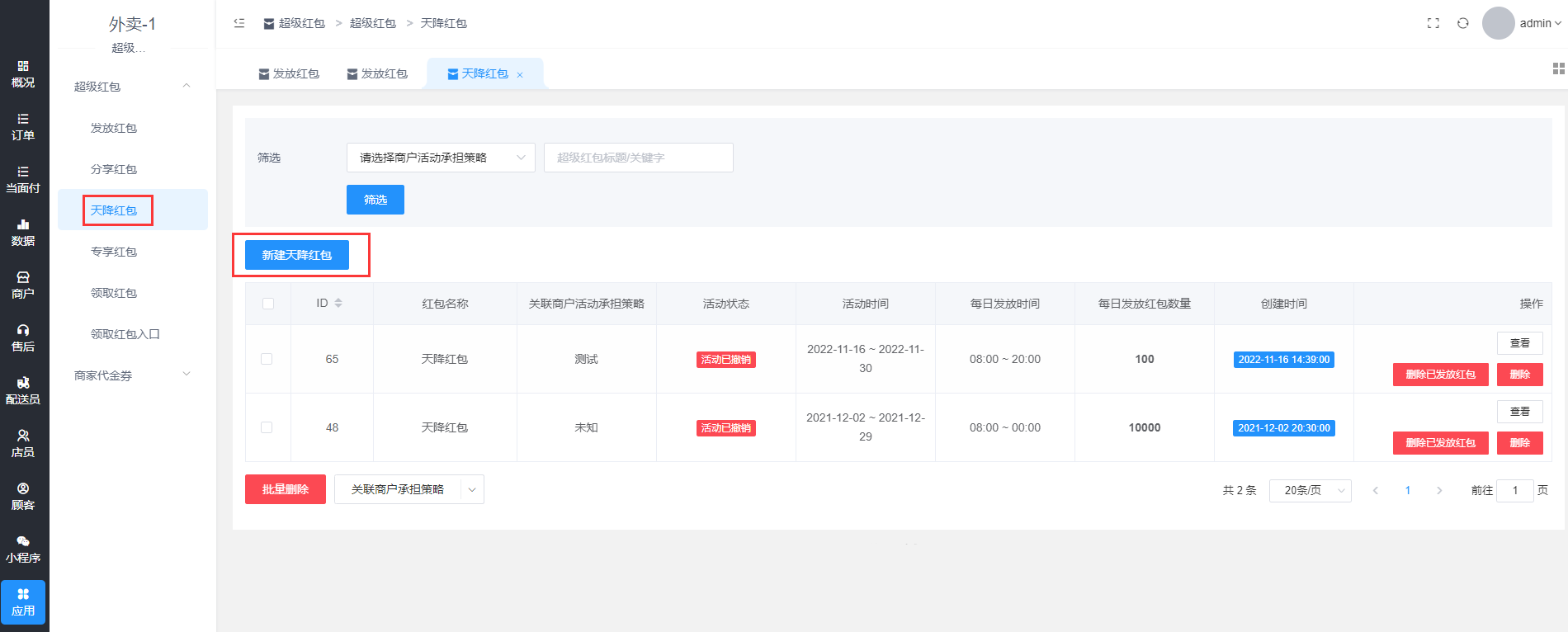Click 删除 for row ID 48

1520,443
